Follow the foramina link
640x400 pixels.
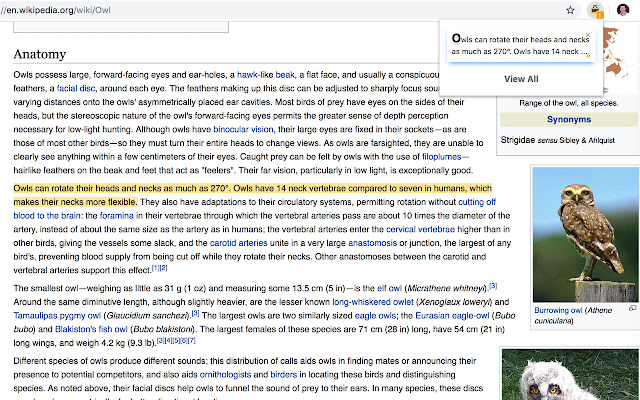click(117, 216)
